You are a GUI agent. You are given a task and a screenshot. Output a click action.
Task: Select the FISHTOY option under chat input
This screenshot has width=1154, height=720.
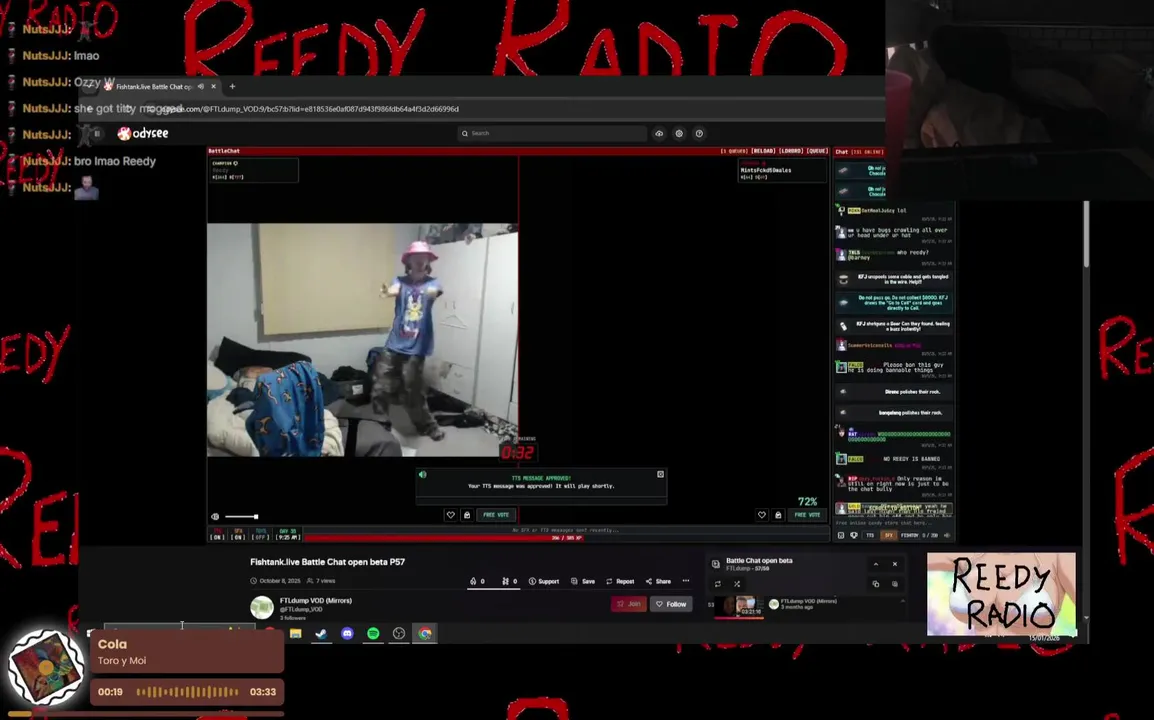click(x=910, y=535)
